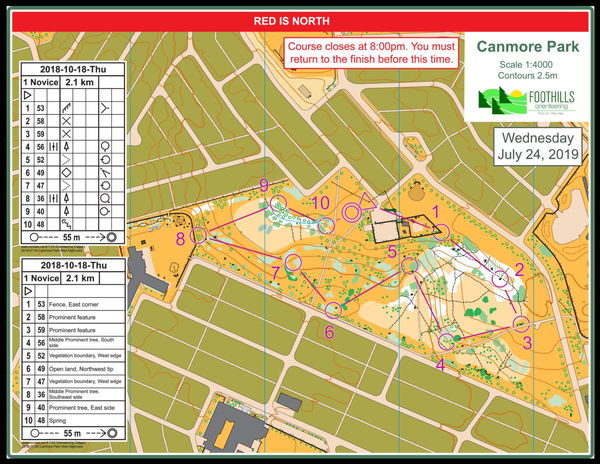Select control circle 5 on the map

409,265
